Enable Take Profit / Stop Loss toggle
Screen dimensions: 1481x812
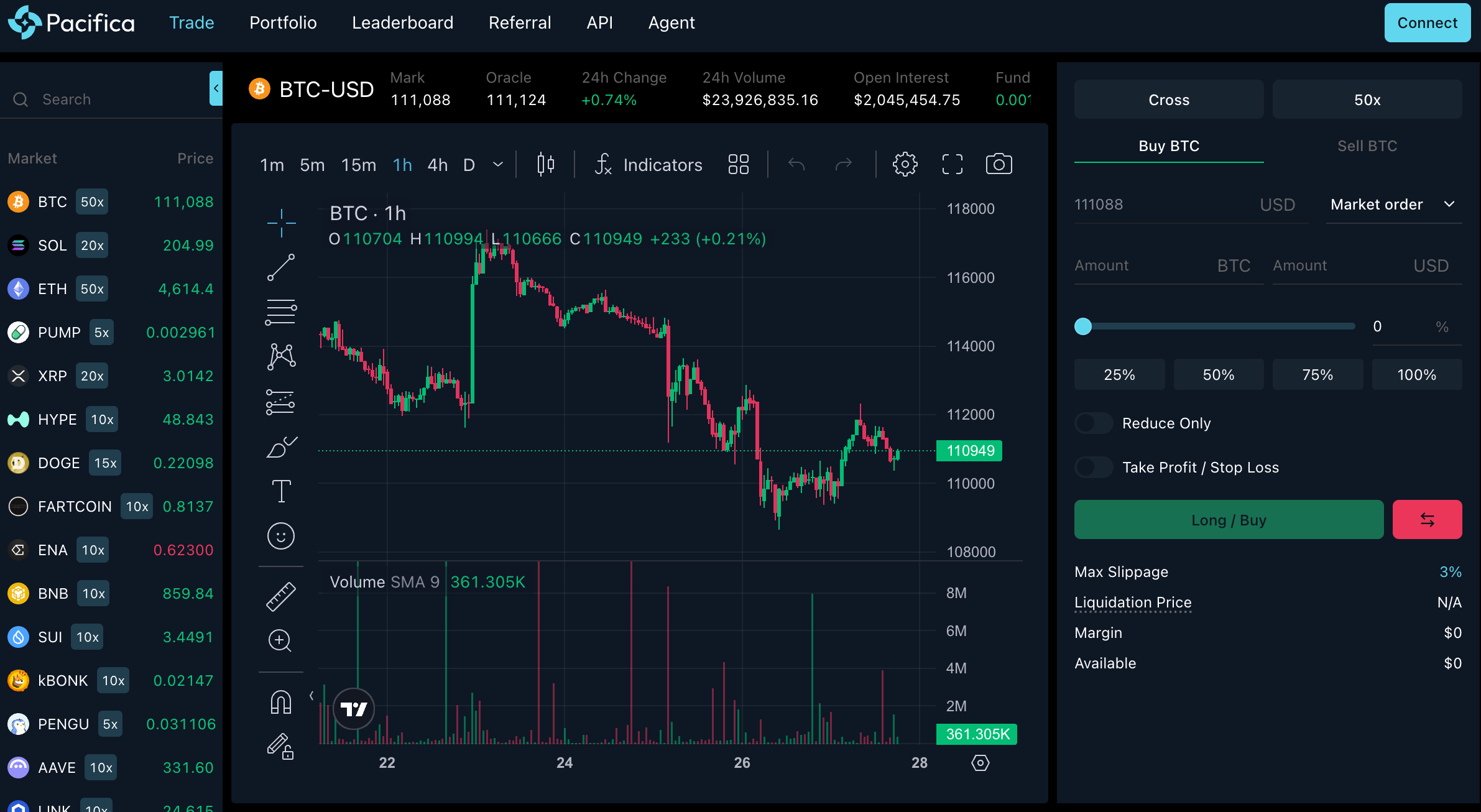point(1094,468)
